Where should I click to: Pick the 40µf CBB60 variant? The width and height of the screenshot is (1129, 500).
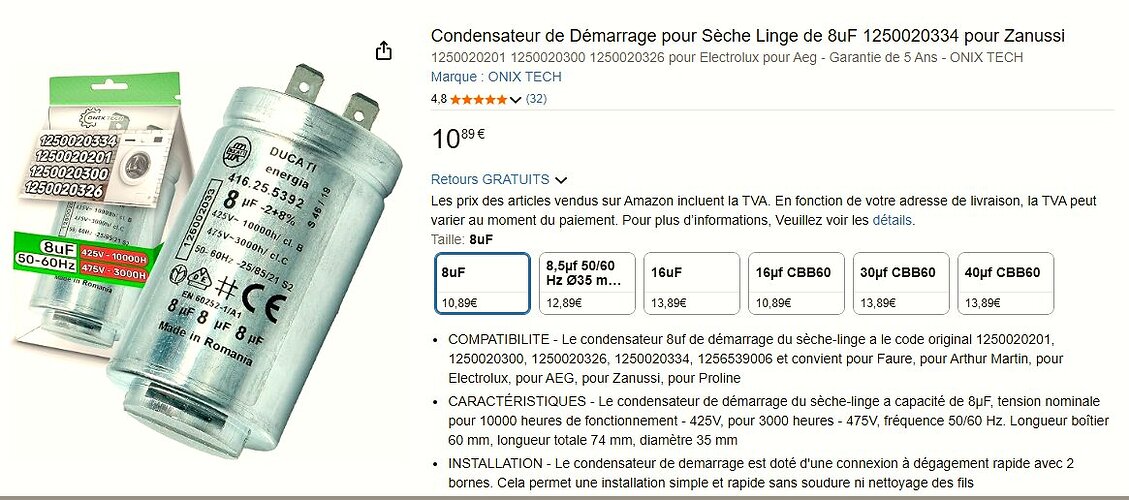[x=1005, y=283]
